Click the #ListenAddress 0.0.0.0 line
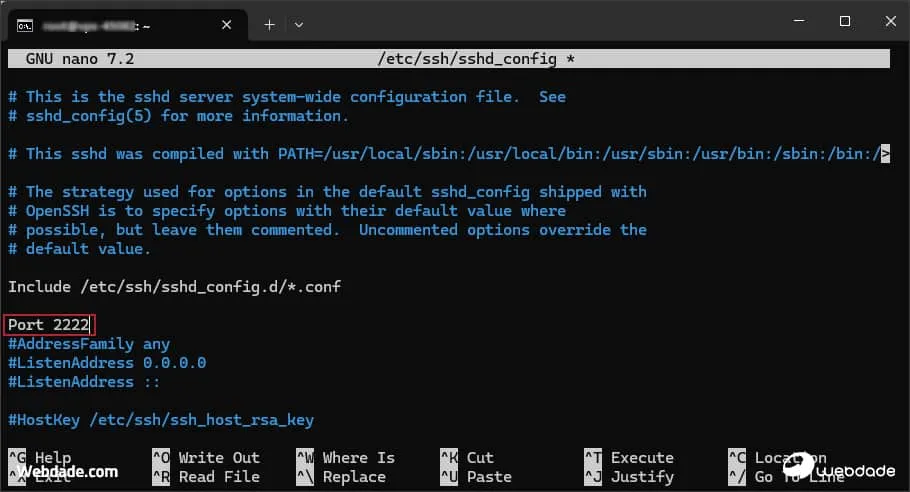The height and width of the screenshot is (492, 910). click(x=107, y=363)
